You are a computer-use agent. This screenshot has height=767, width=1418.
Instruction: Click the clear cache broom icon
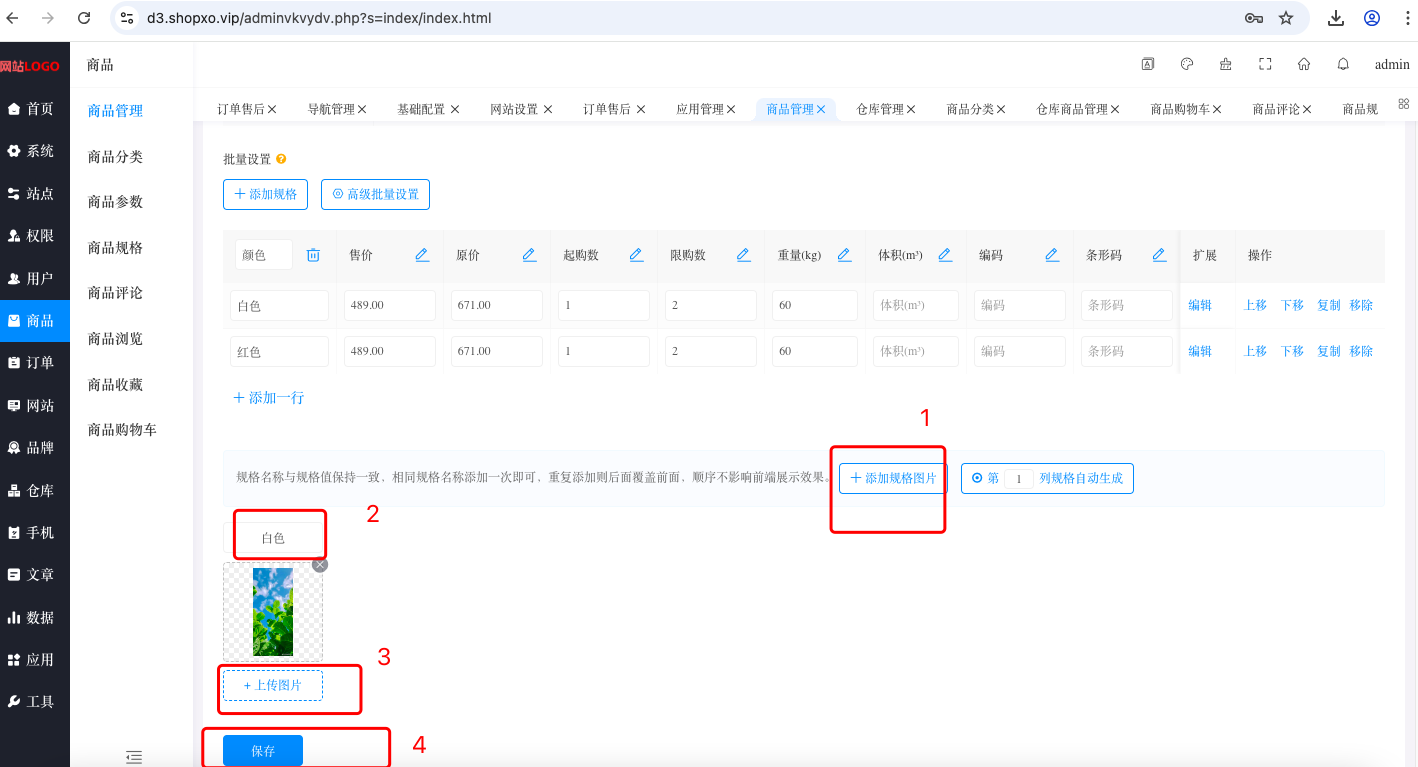coord(1226,64)
